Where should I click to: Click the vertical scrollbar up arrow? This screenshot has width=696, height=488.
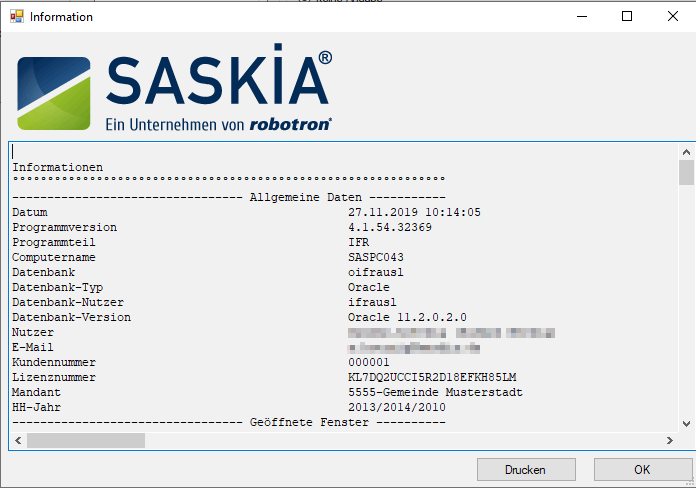[686, 150]
